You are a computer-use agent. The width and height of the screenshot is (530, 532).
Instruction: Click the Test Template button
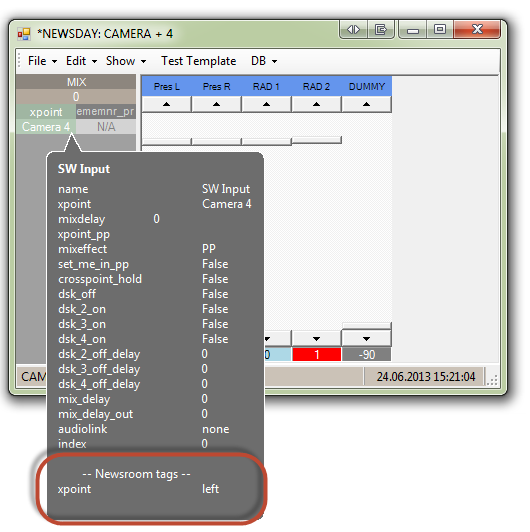tap(198, 61)
